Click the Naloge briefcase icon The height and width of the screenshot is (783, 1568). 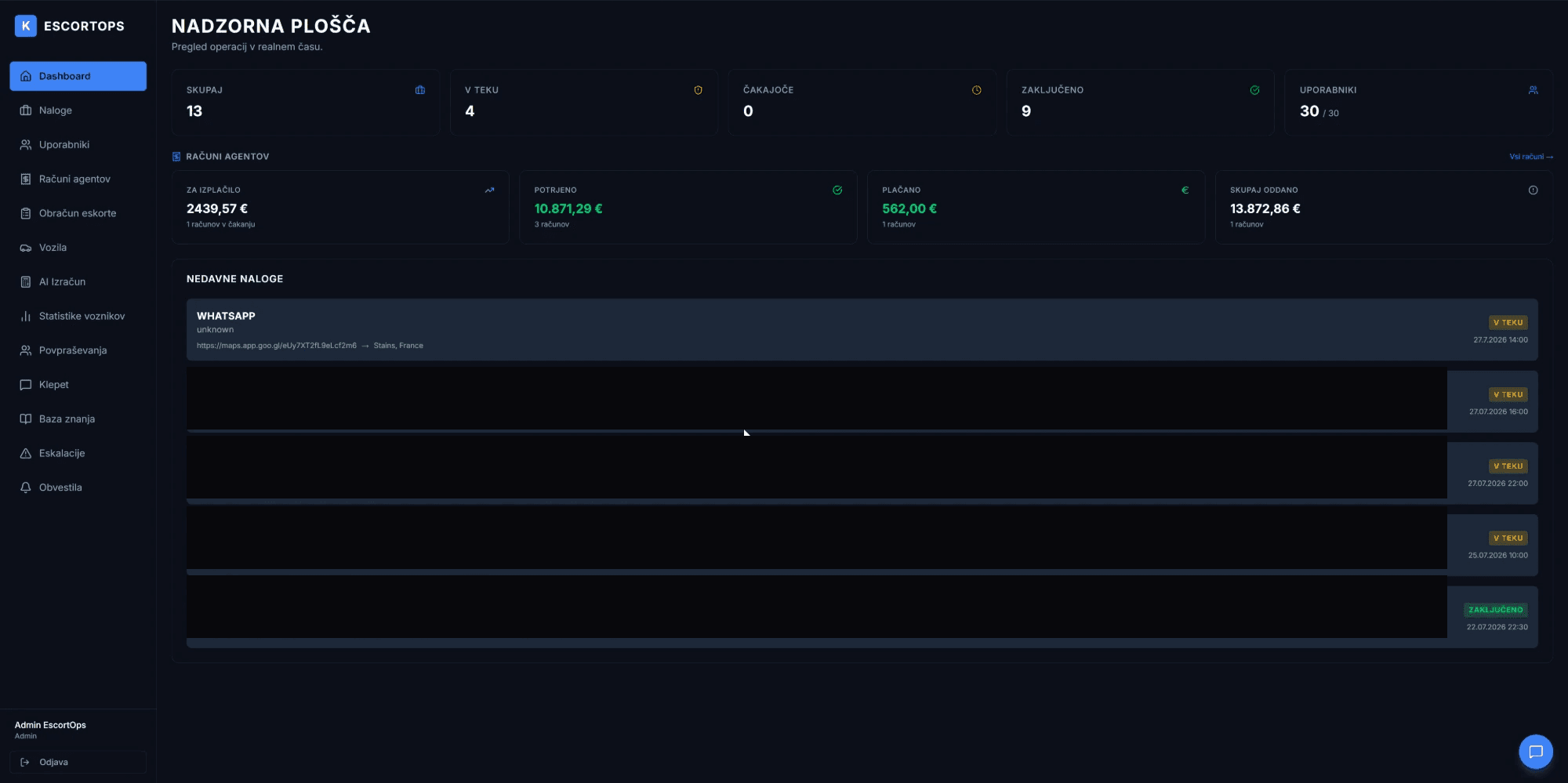coord(26,111)
